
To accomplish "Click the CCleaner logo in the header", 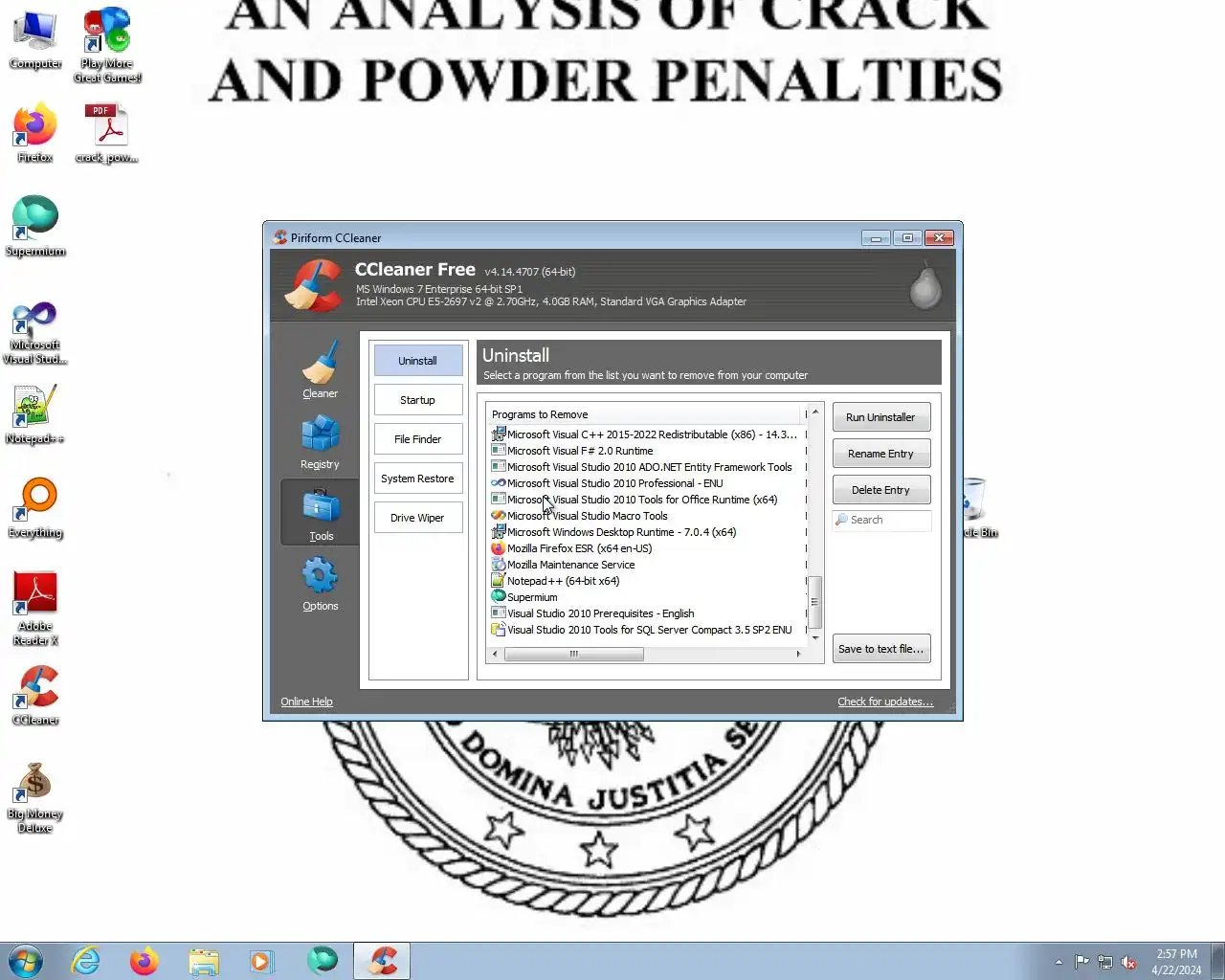I will point(313,284).
